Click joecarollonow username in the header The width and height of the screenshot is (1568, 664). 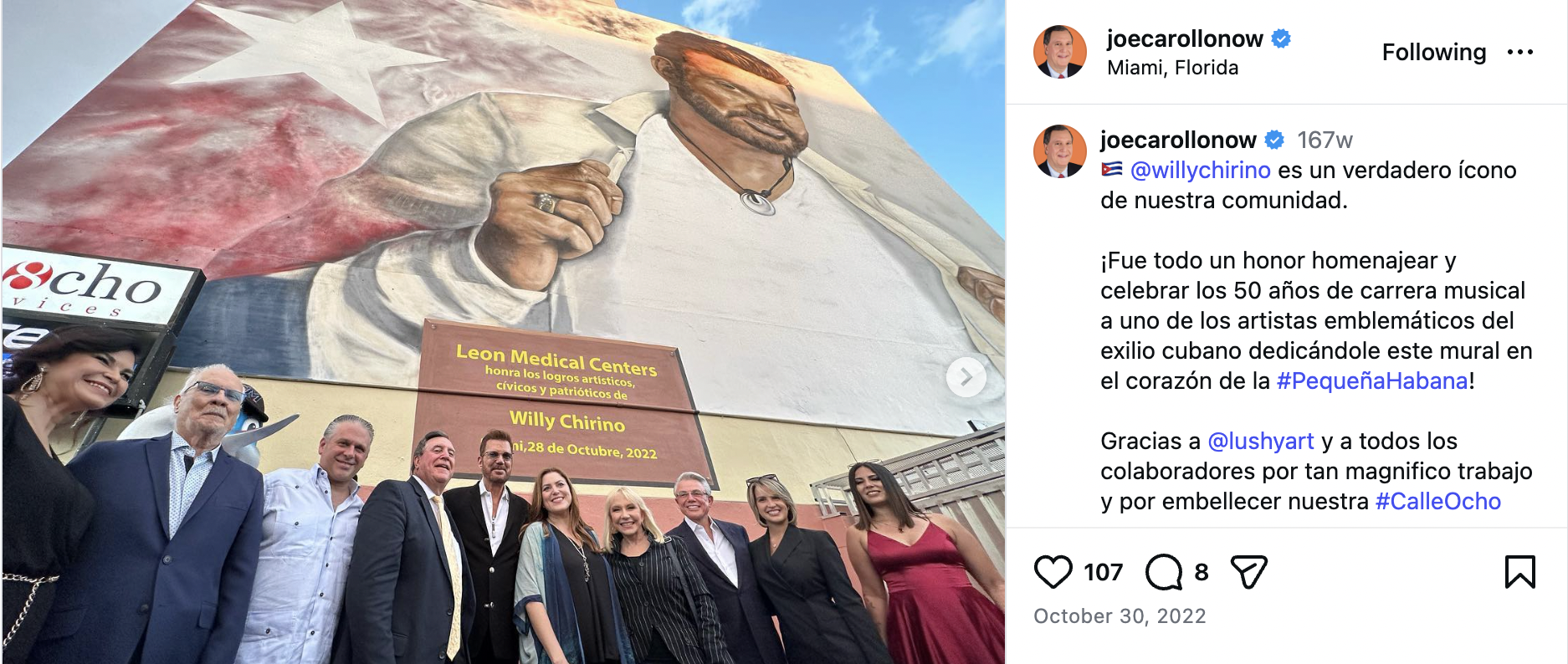pos(1185,38)
